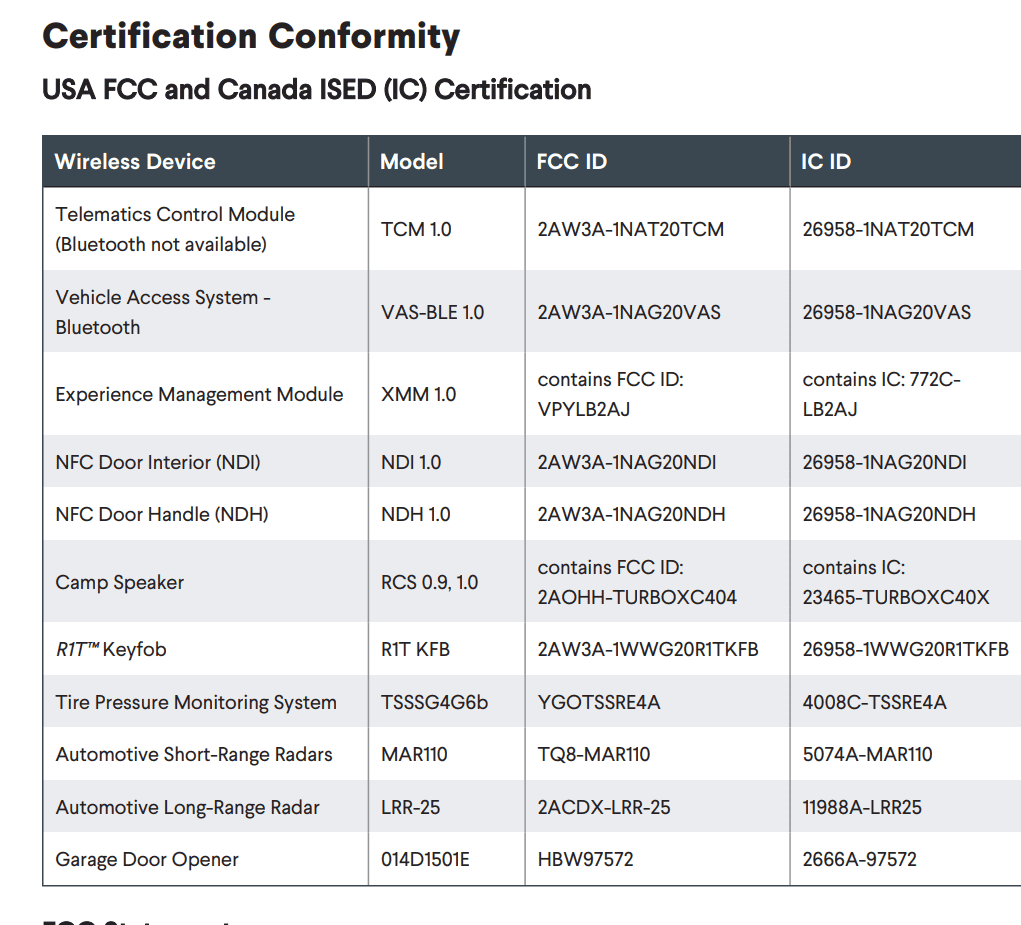This screenshot has width=1021, height=925.
Task: Select the 'USA FCC and Canada ISED (IC) Certification' subheading
Action: tap(316, 90)
